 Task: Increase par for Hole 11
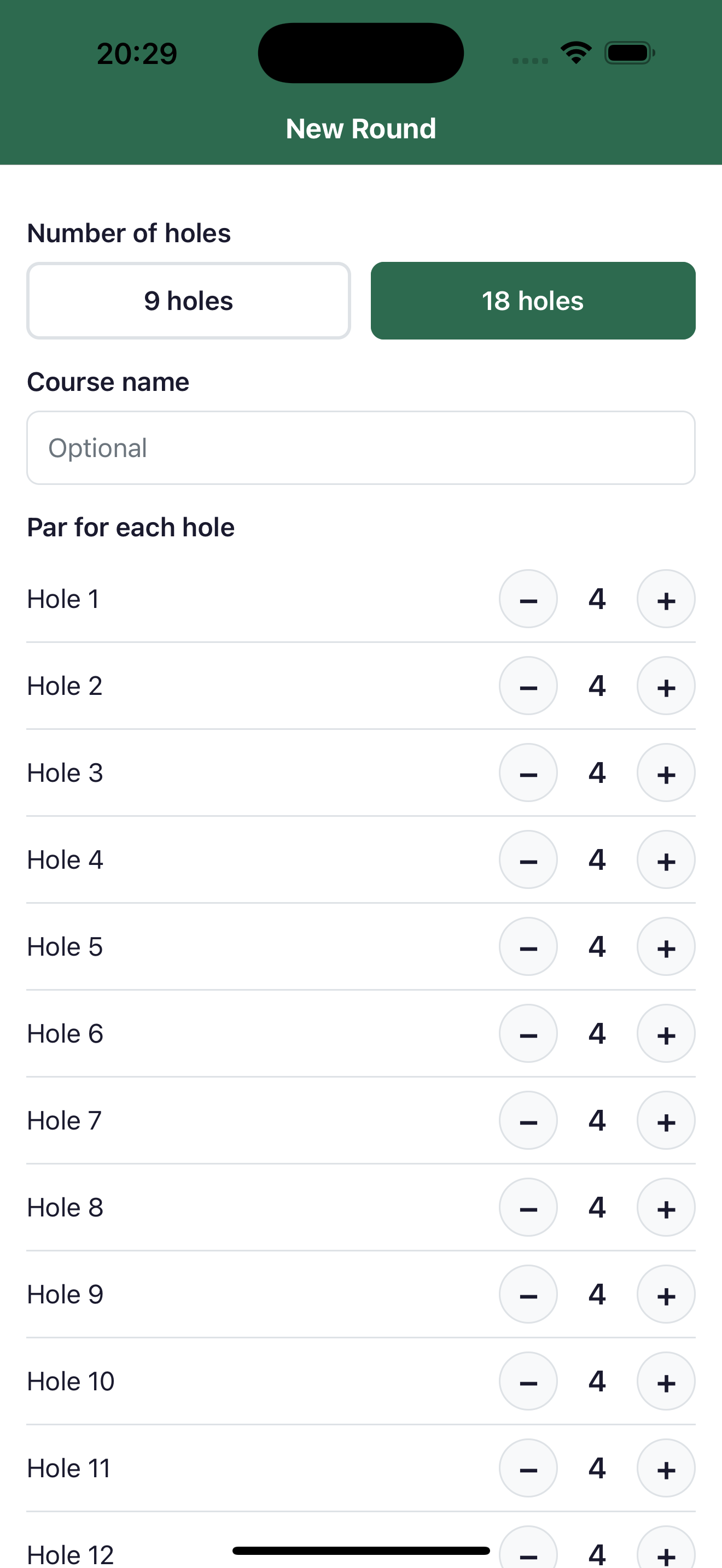665,1468
